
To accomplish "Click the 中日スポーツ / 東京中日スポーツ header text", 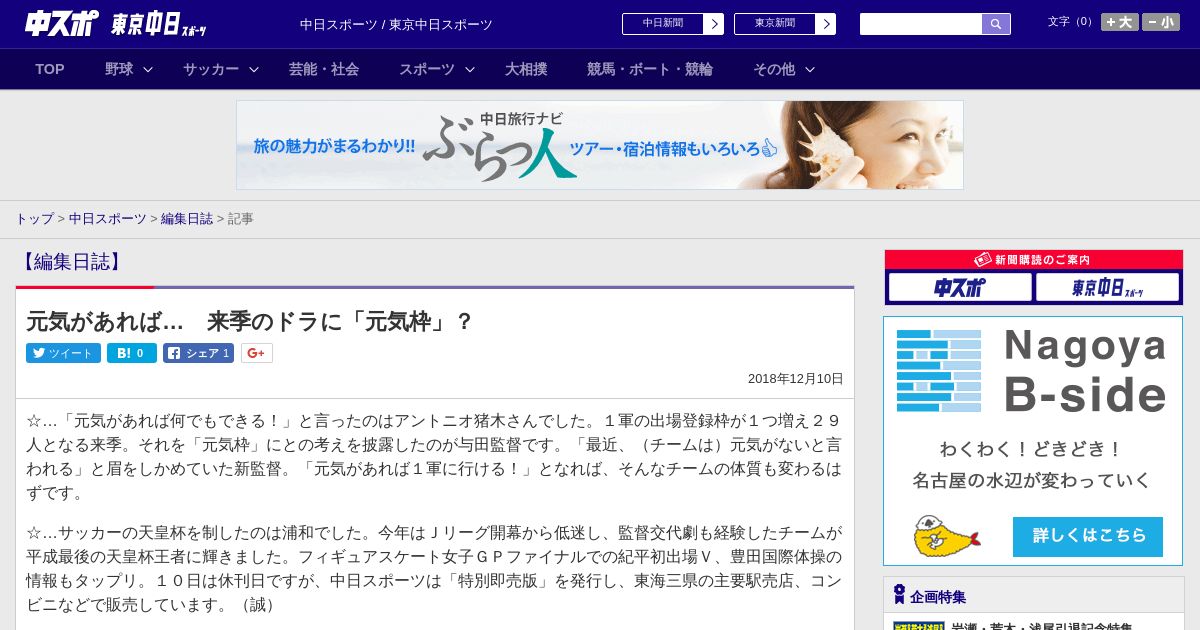I will [x=396, y=24].
